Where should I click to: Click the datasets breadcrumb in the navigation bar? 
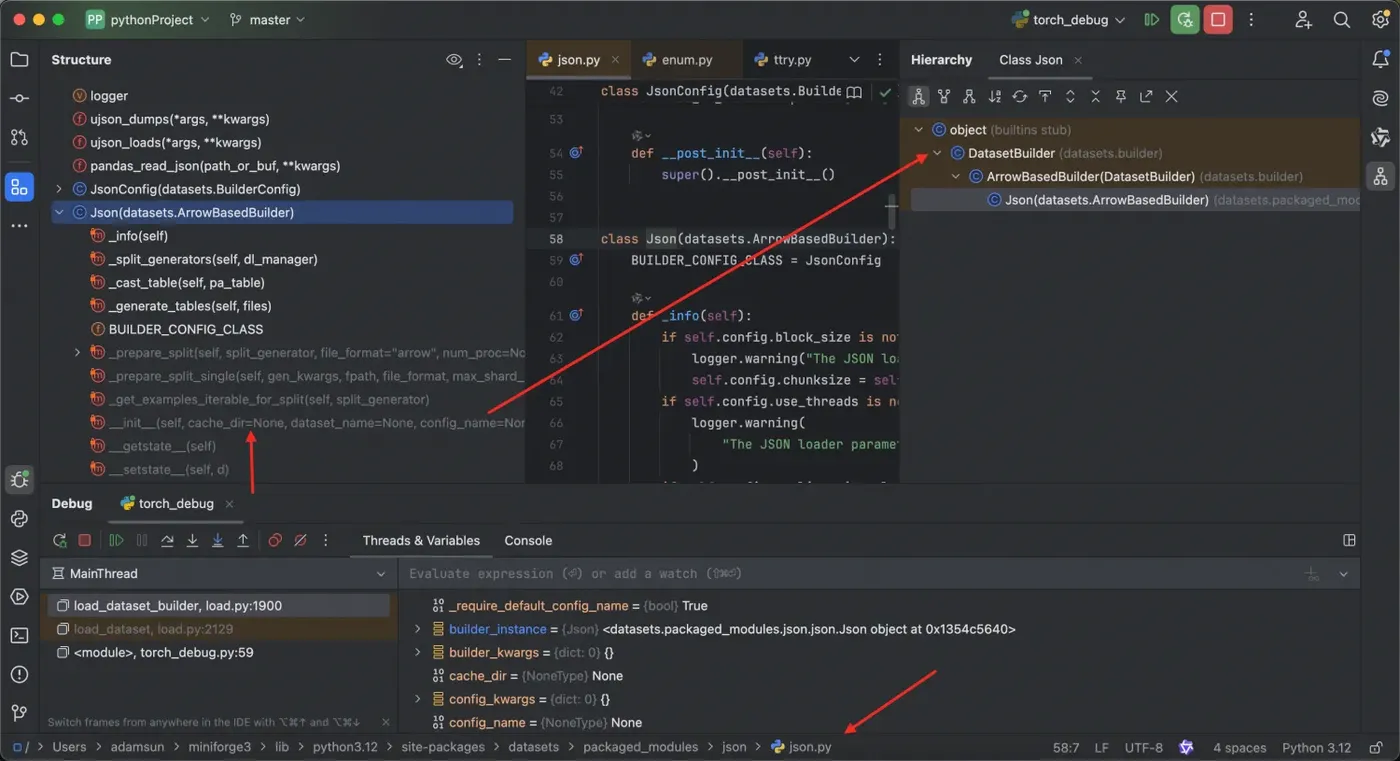click(533, 747)
